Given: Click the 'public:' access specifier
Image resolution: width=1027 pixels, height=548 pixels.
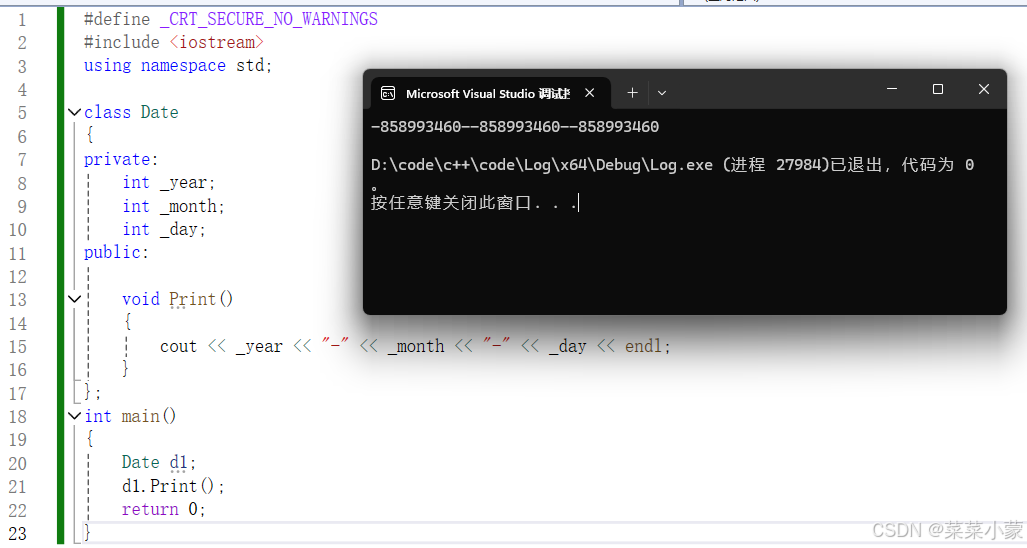Looking at the screenshot, I should 116,253.
